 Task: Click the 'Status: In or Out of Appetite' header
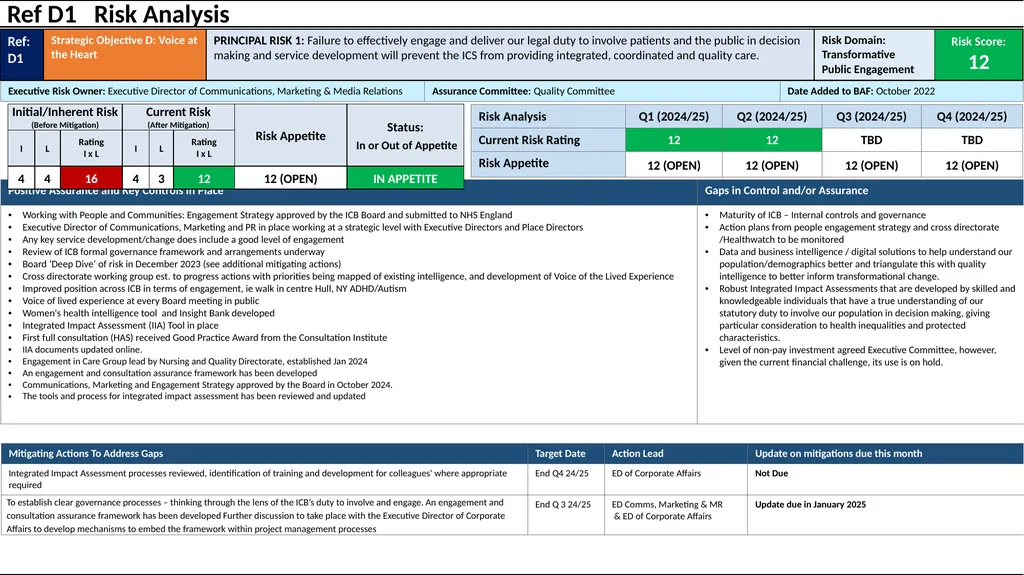click(x=406, y=135)
